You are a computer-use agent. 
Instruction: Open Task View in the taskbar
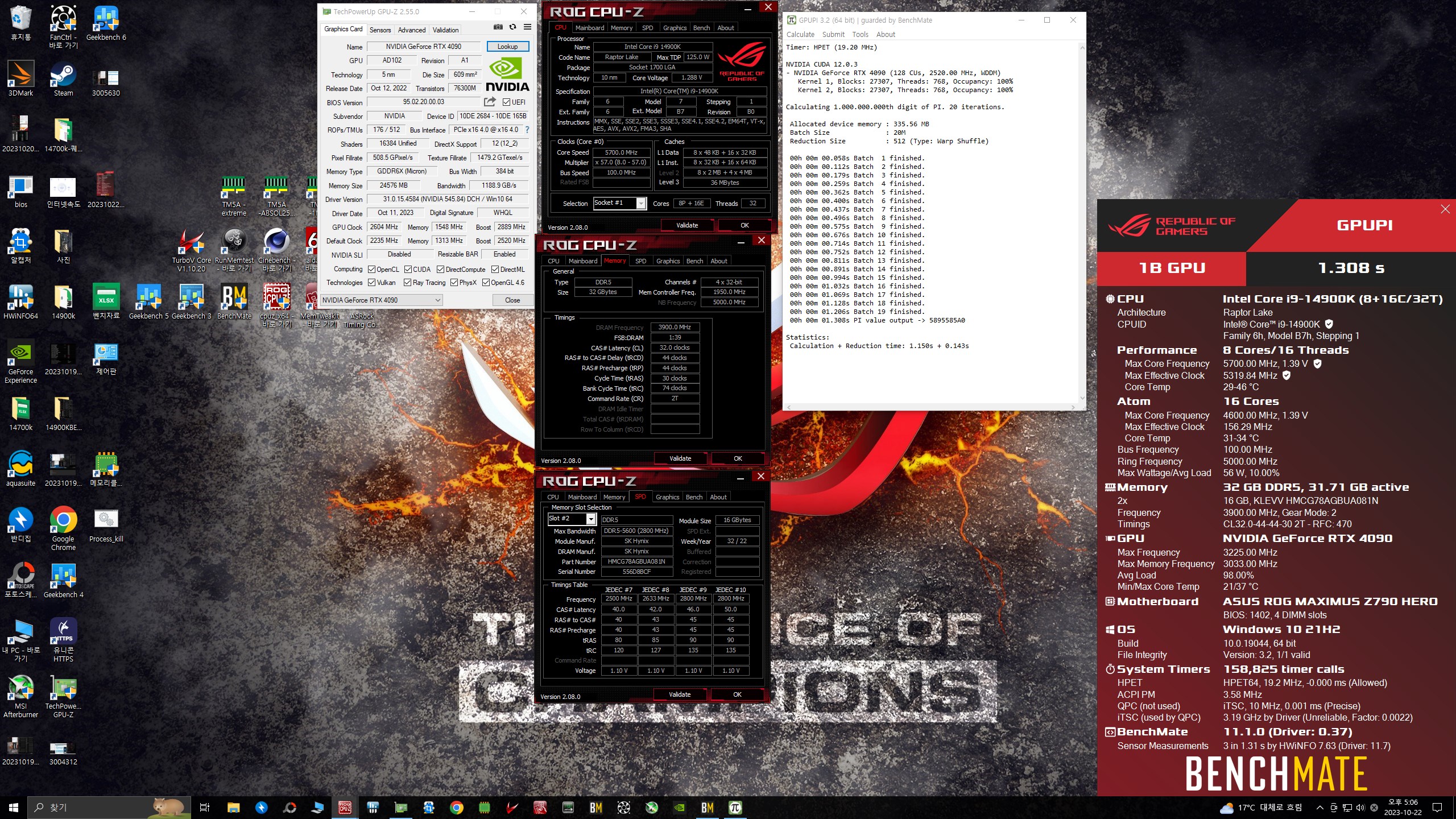(205, 807)
